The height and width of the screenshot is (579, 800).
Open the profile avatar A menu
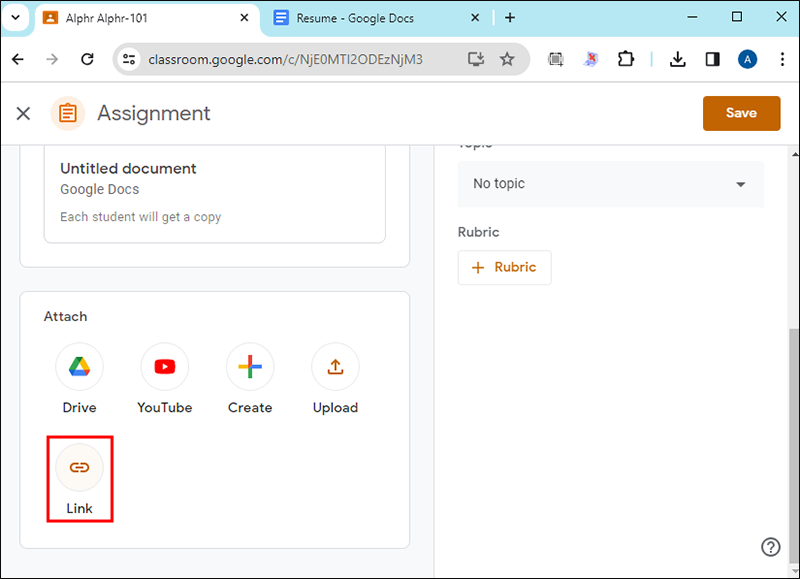(747, 60)
